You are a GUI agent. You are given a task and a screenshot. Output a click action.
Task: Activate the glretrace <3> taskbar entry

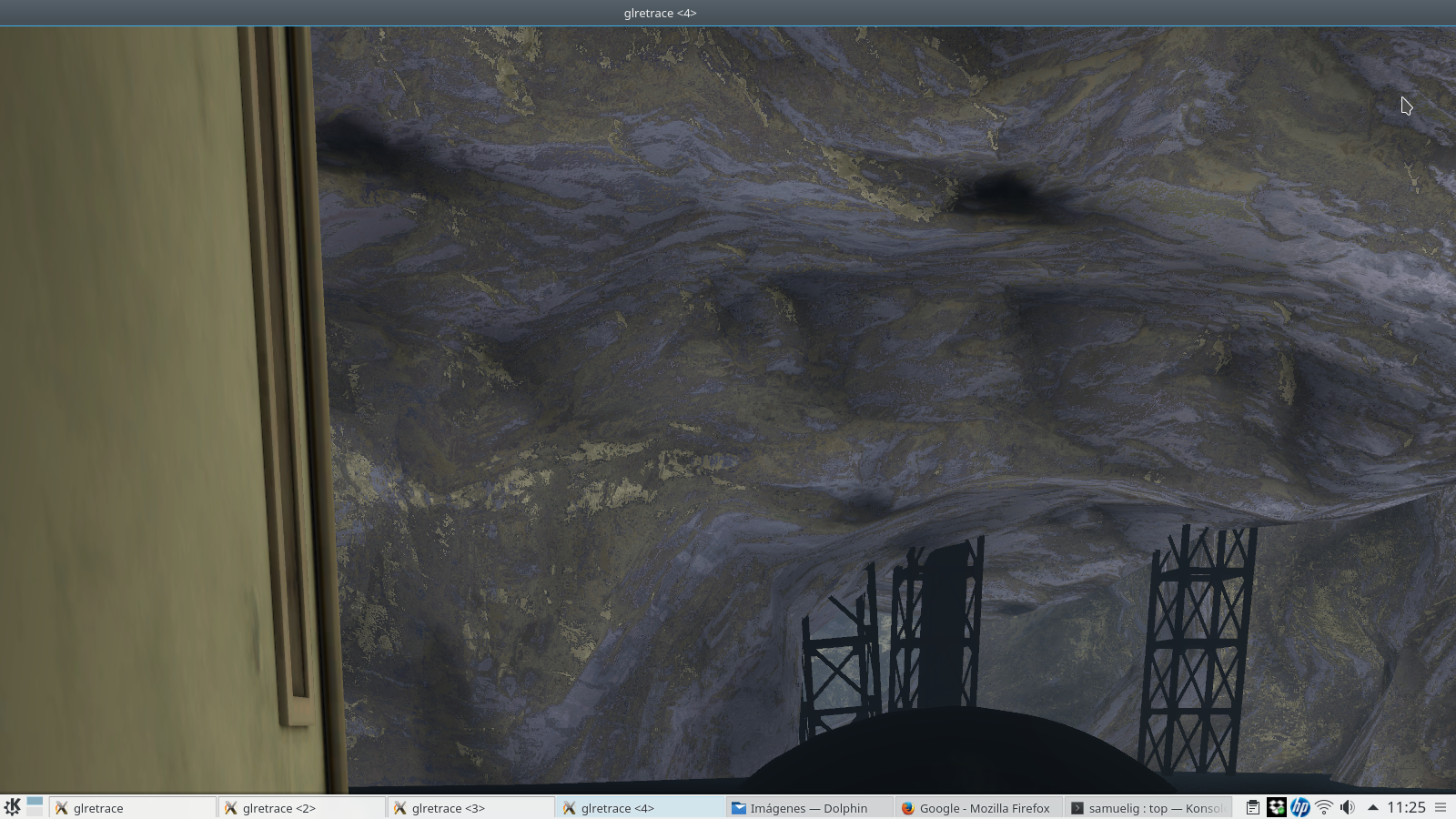pos(471,808)
